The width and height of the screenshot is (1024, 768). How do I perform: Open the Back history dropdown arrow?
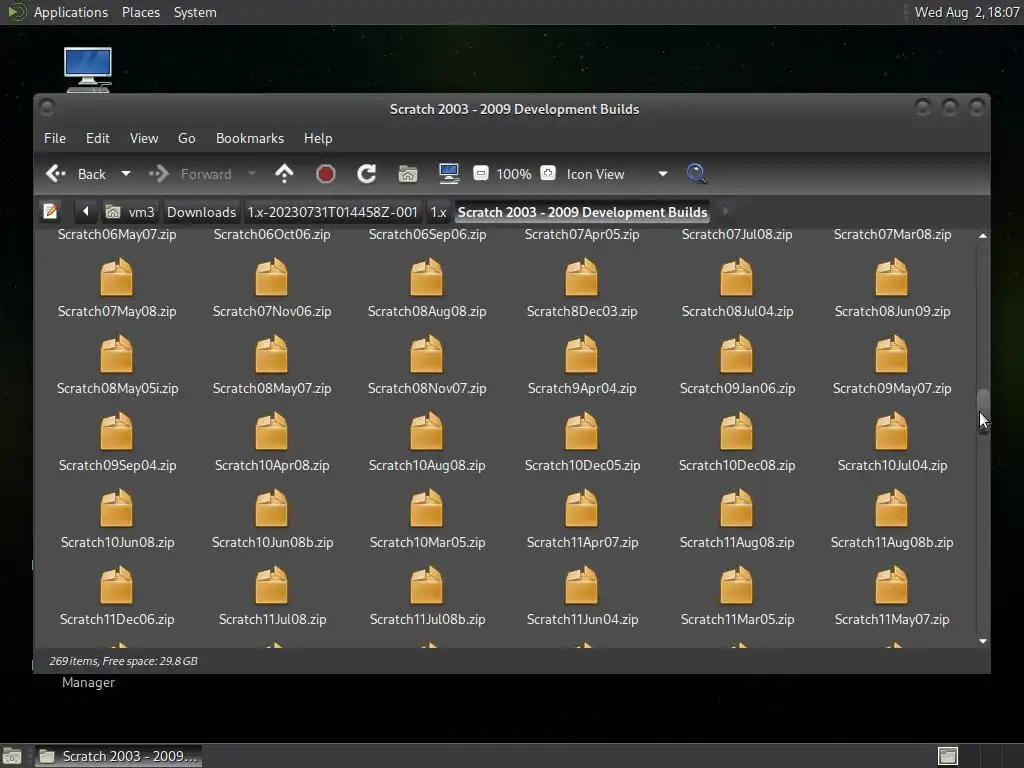click(125, 174)
